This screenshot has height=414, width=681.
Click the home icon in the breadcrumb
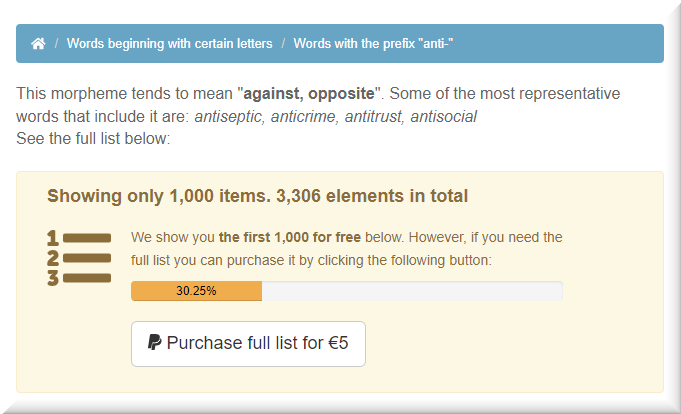(x=38, y=44)
